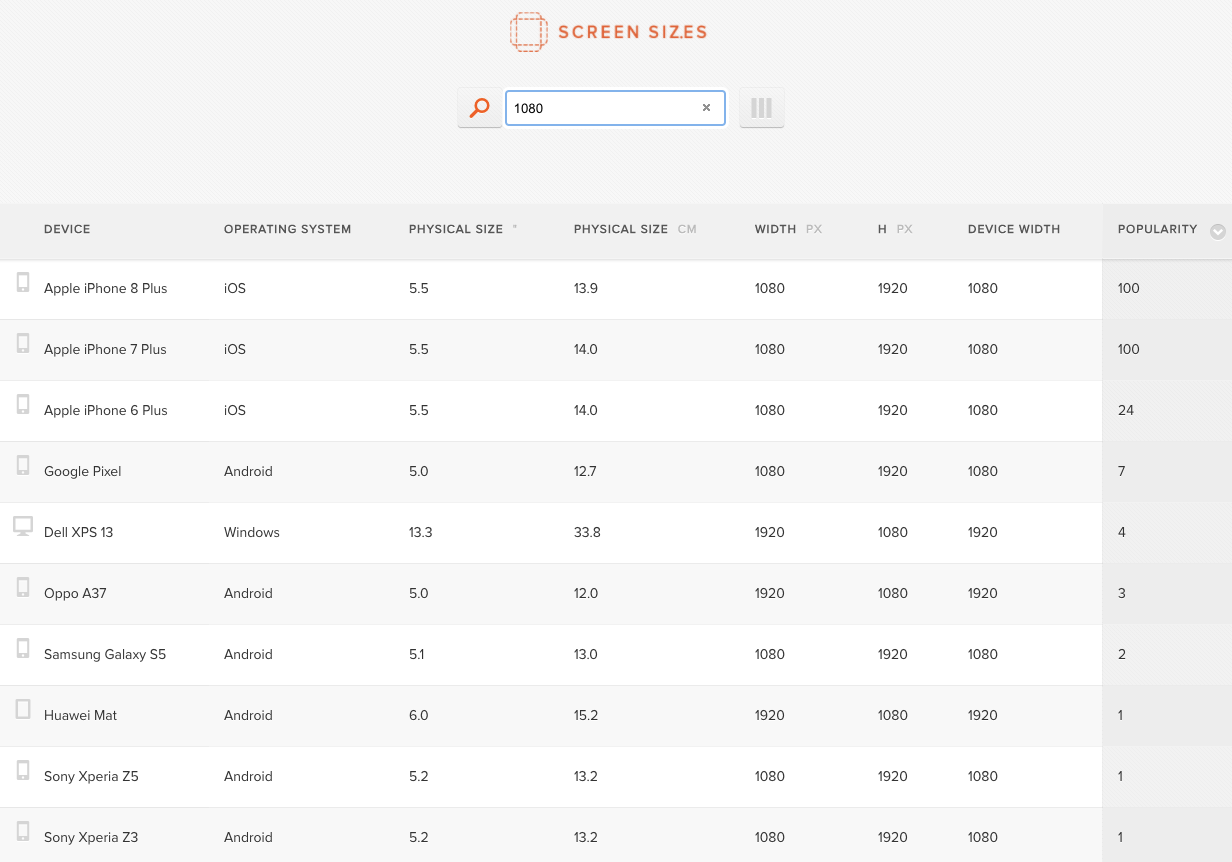Select Huawei Mat device name
This screenshot has width=1232, height=862.
[x=80, y=715]
